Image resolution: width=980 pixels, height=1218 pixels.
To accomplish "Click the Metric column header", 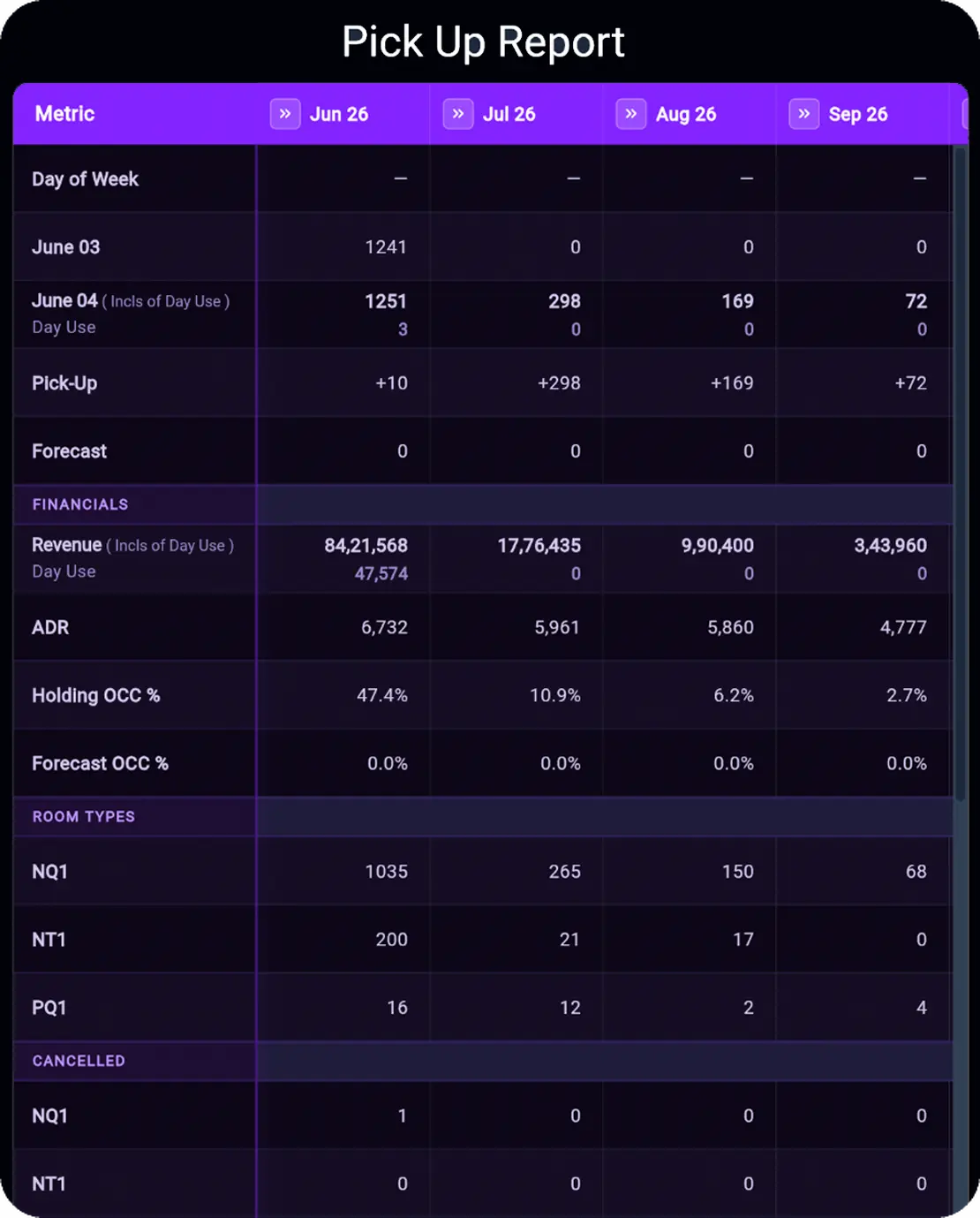I will pyautogui.click(x=64, y=114).
